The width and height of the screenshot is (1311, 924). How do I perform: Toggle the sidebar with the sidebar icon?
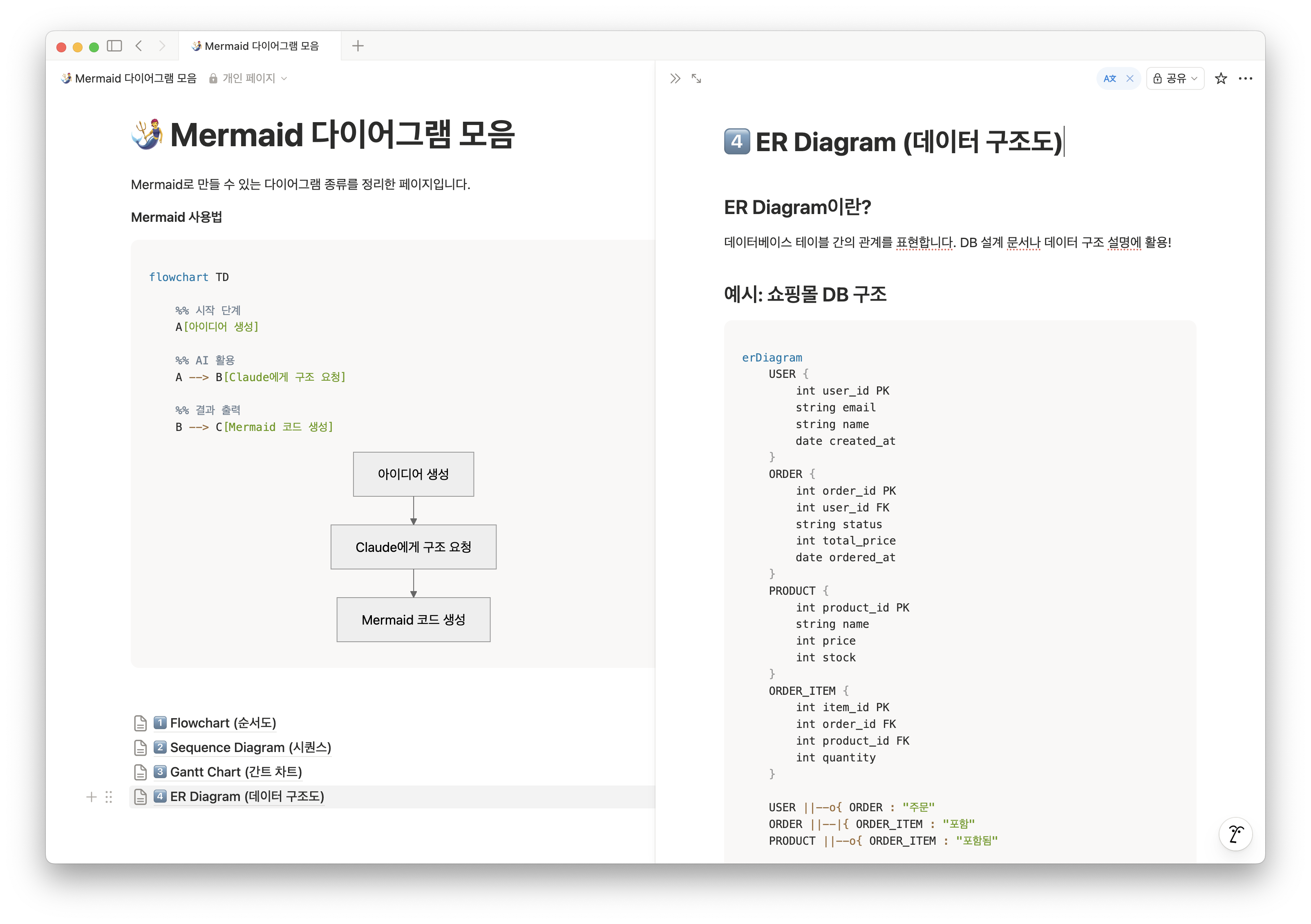point(114,46)
